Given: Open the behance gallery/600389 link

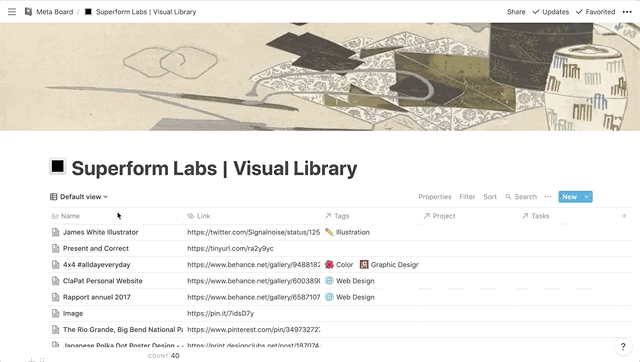Looking at the screenshot, I should pos(253,281).
